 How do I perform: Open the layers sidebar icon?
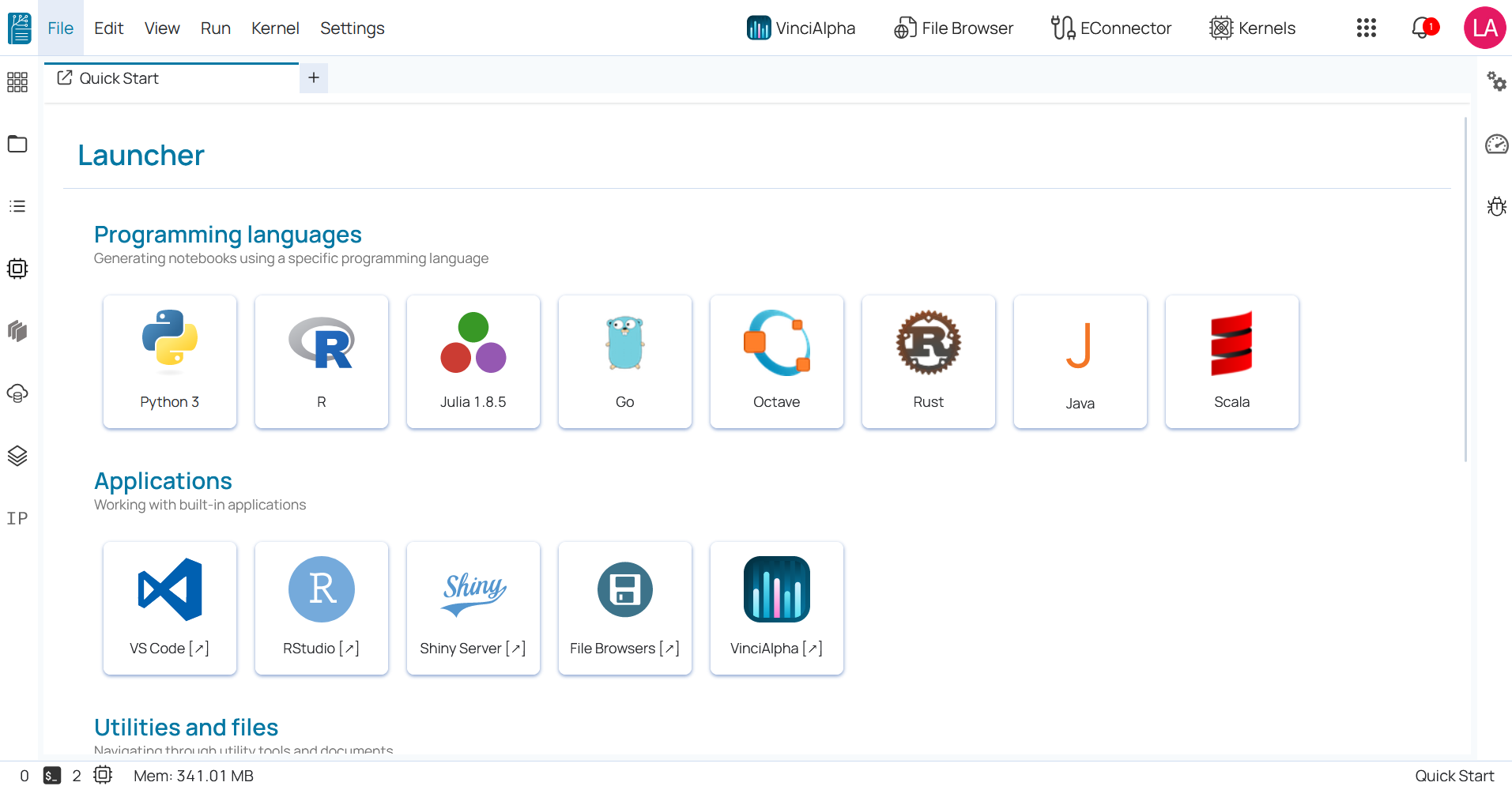pyautogui.click(x=17, y=456)
